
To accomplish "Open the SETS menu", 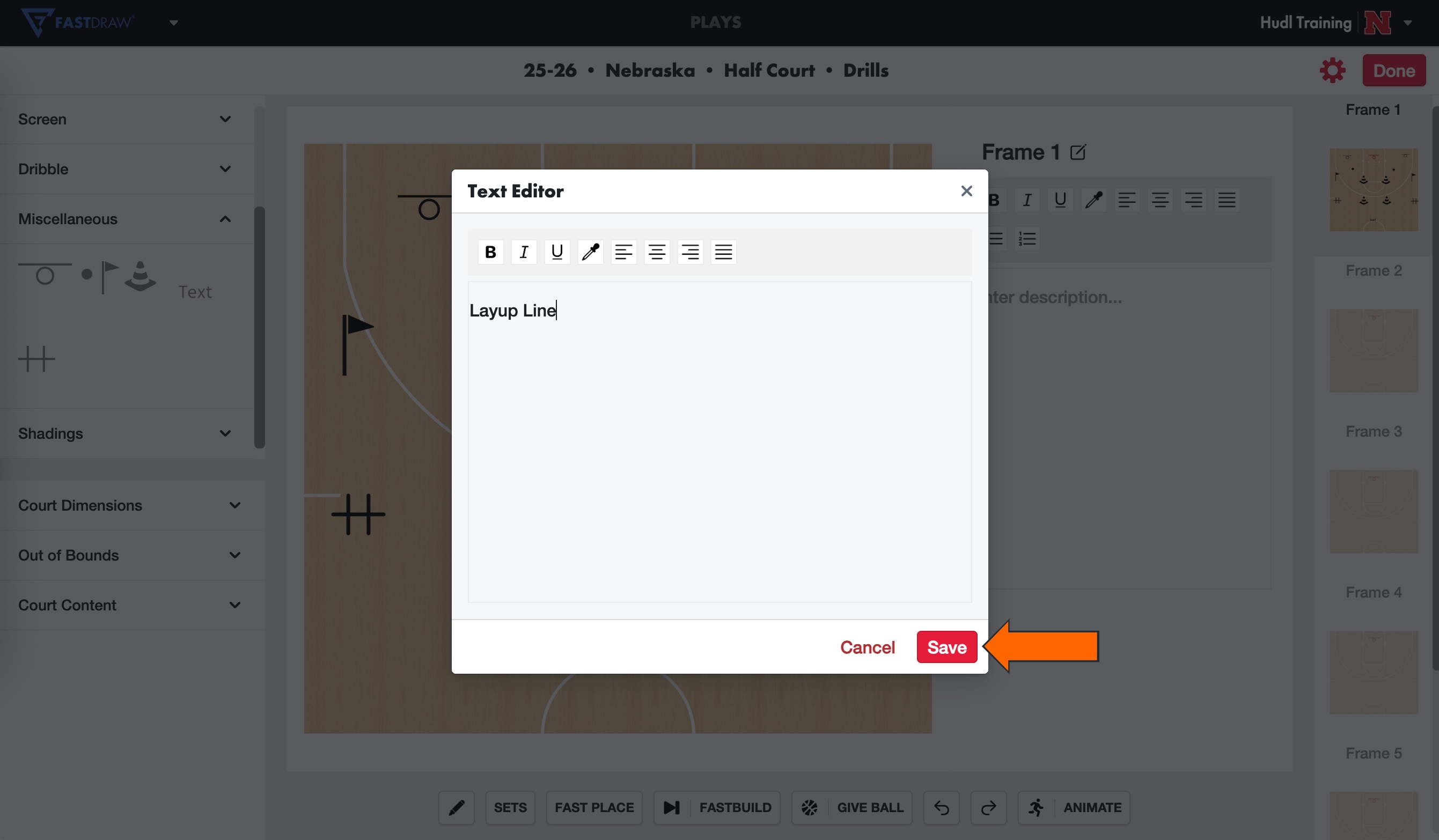I will [510, 807].
